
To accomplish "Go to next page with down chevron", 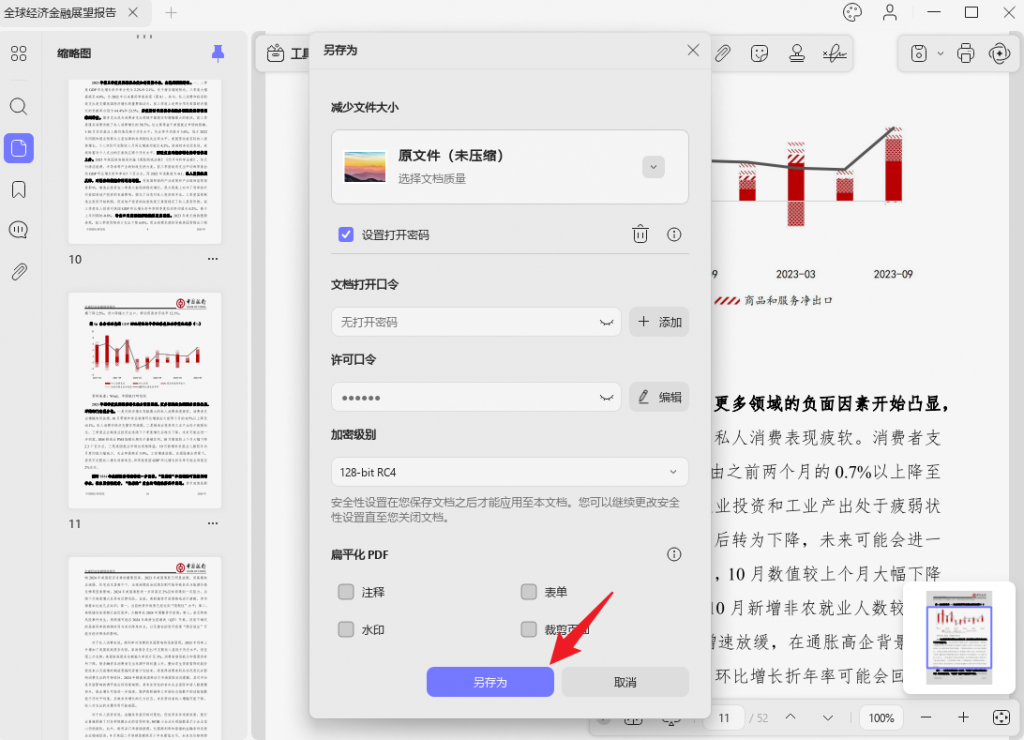I will [x=827, y=717].
